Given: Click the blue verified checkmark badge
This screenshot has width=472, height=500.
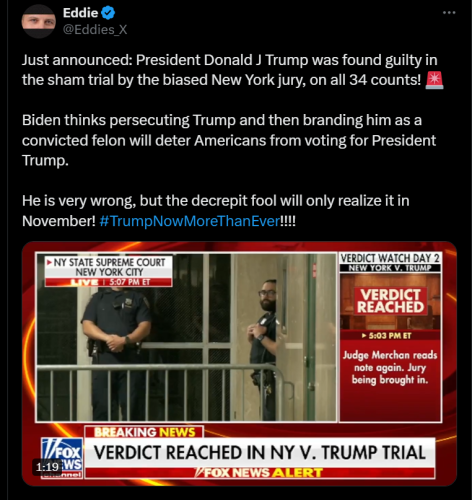Looking at the screenshot, I should [x=108, y=13].
